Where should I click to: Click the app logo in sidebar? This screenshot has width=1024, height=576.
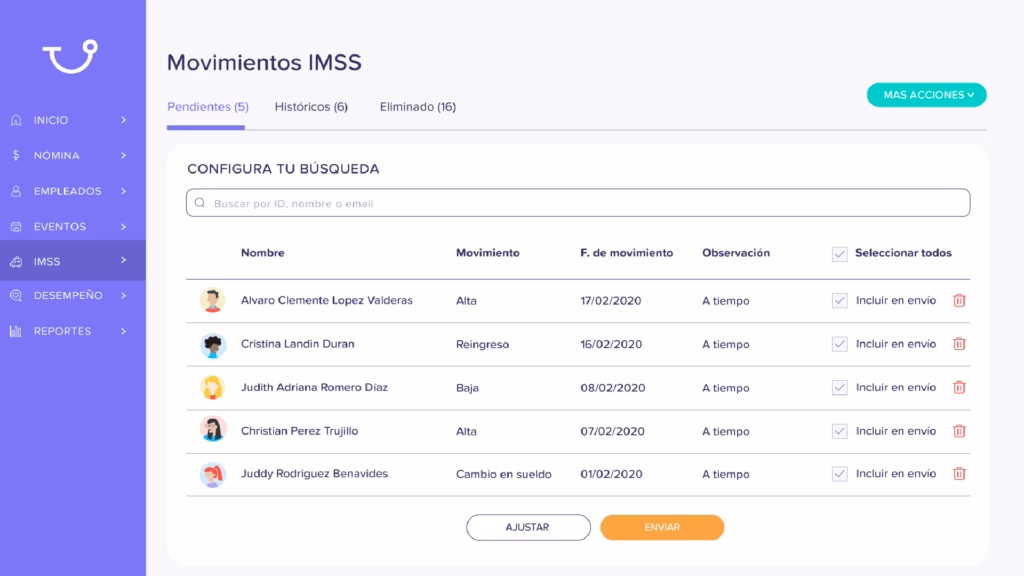click(71, 56)
